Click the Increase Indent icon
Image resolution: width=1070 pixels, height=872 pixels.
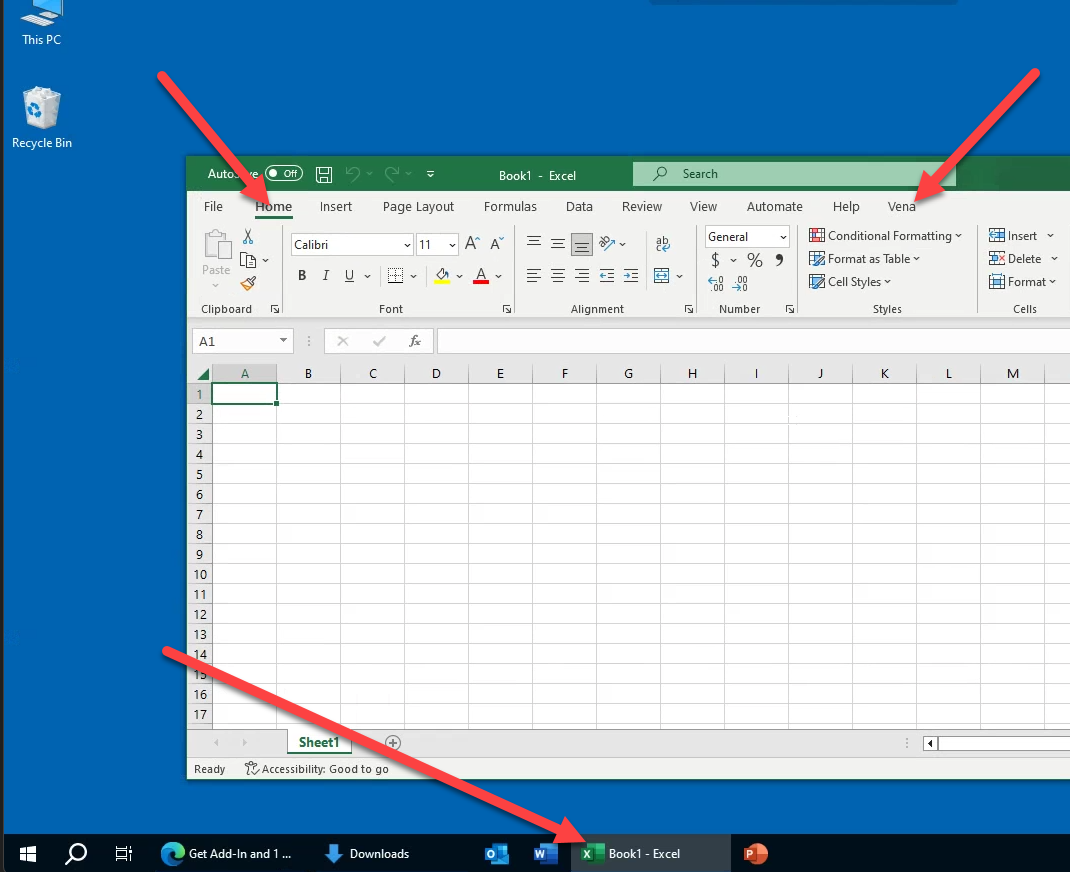[x=631, y=276]
